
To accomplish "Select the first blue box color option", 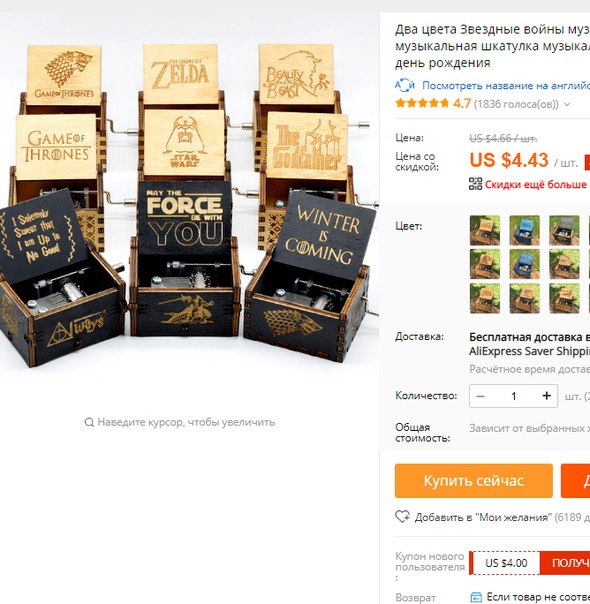I will coord(525,230).
